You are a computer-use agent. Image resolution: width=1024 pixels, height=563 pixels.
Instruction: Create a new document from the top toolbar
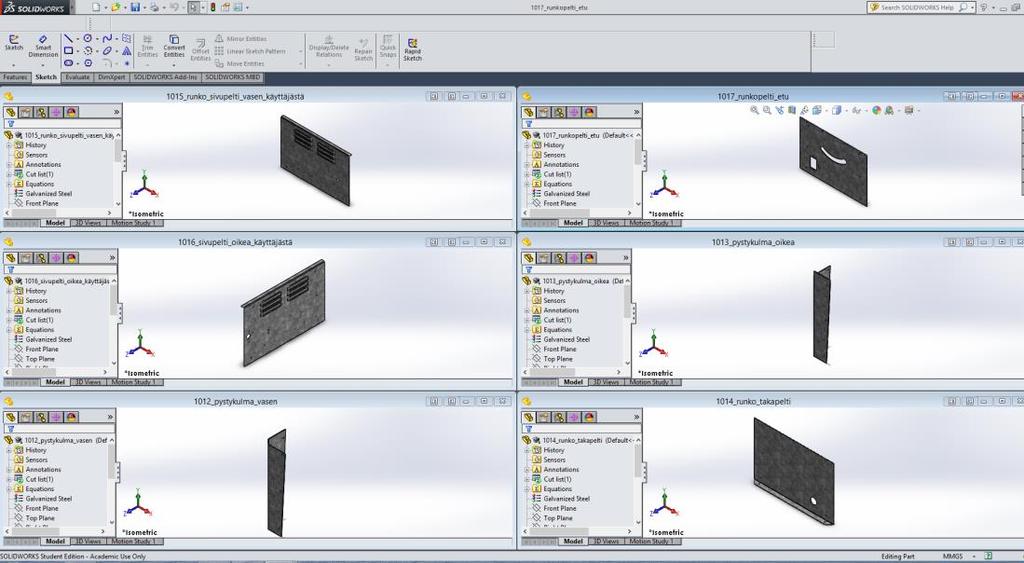[x=96, y=7]
